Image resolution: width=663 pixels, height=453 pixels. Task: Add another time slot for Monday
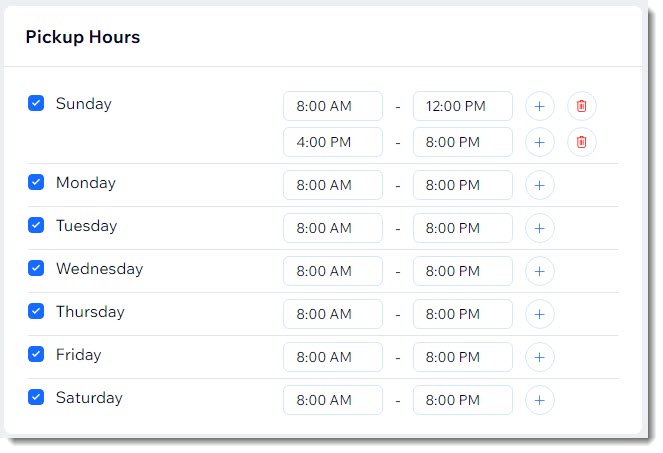pos(540,185)
